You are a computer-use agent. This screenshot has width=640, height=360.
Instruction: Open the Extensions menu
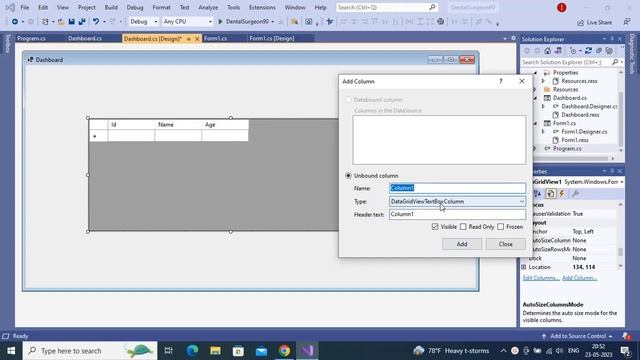pos(262,7)
